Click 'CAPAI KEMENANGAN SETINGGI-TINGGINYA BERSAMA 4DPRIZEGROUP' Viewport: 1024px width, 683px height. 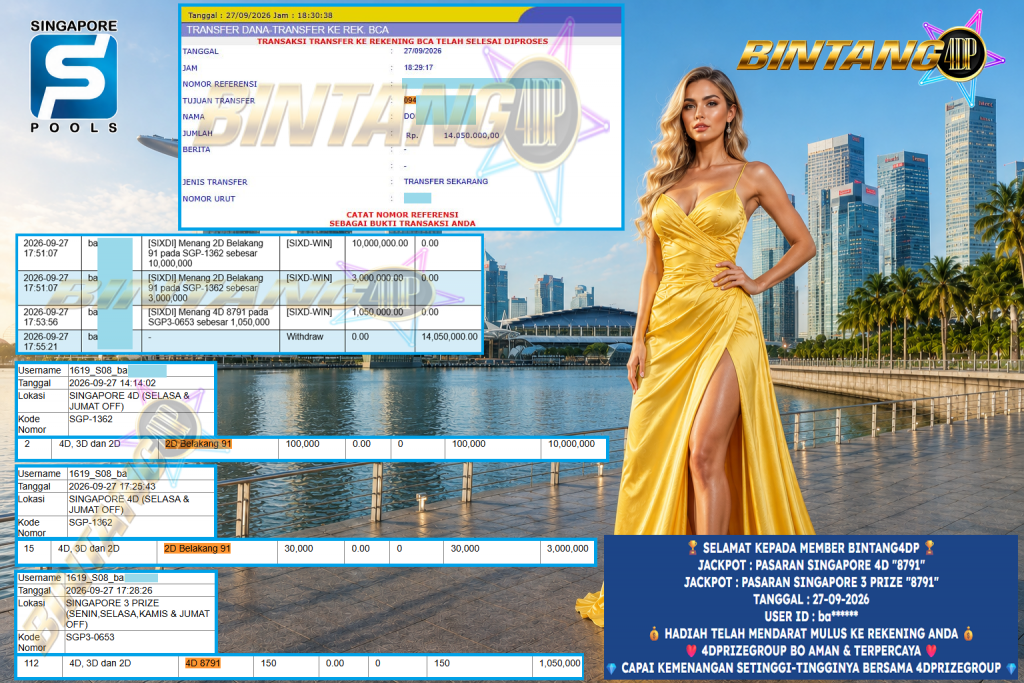click(x=810, y=667)
